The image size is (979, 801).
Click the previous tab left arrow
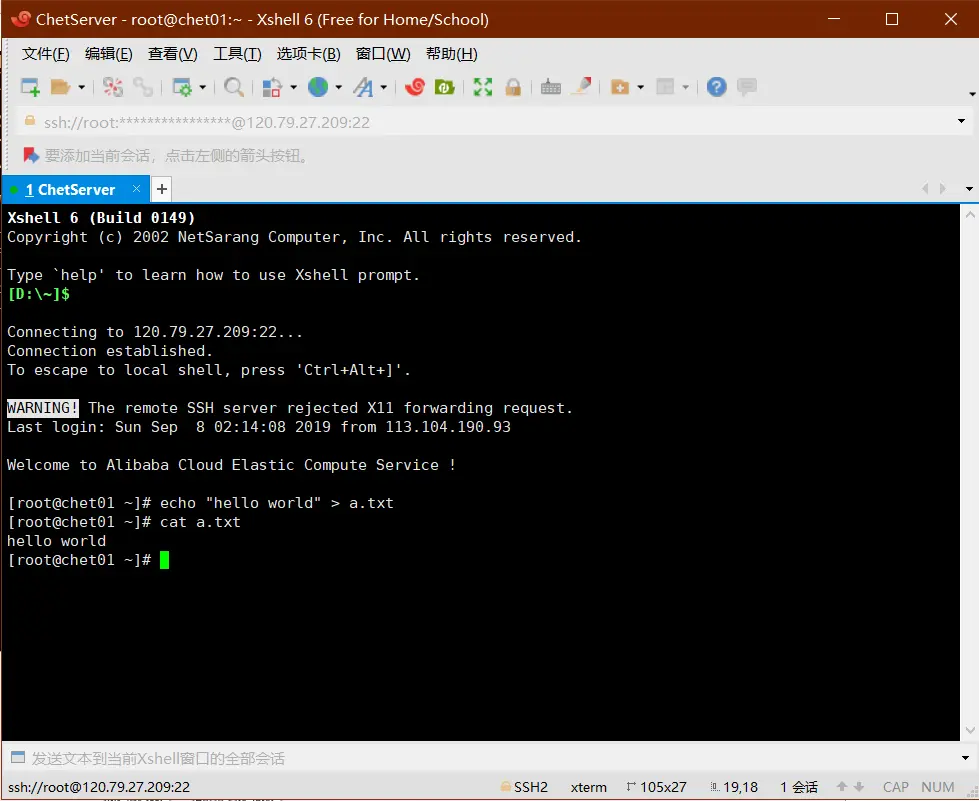tap(925, 189)
